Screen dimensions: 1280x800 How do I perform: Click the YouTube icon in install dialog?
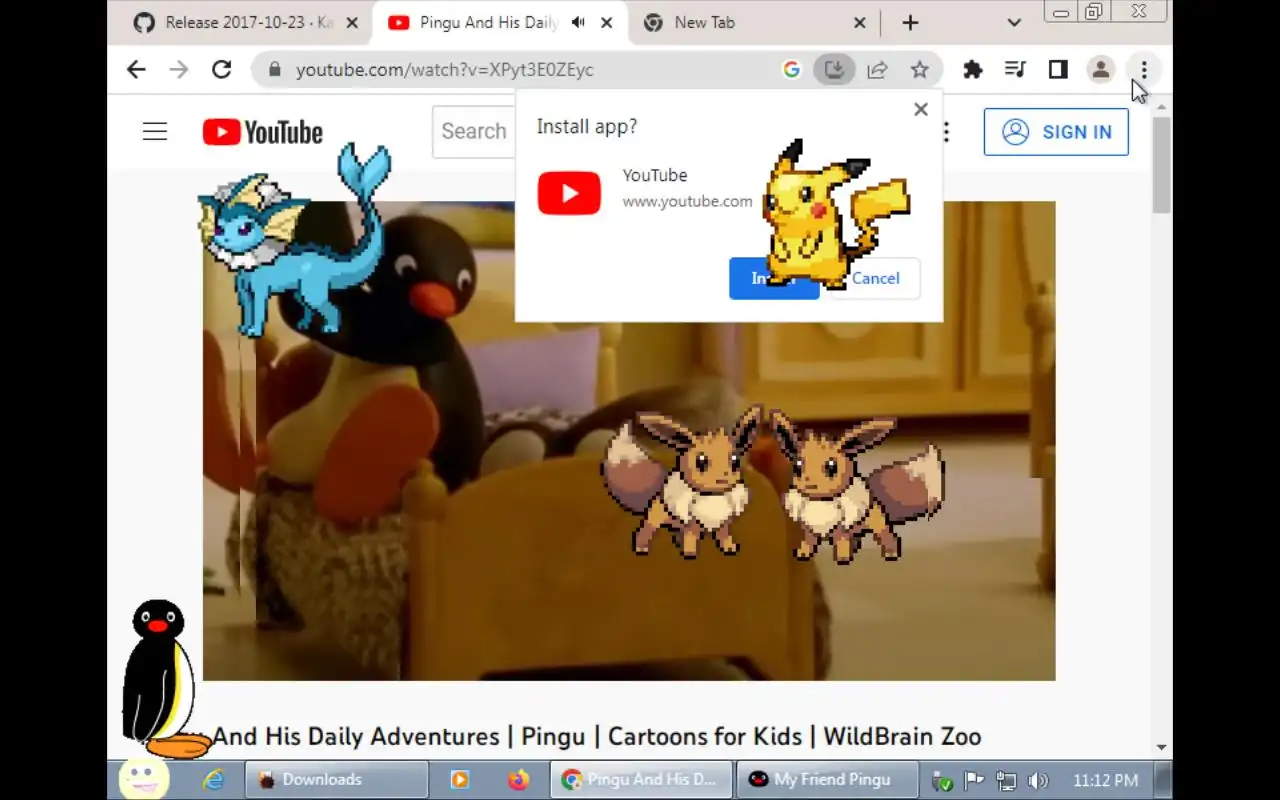click(569, 193)
